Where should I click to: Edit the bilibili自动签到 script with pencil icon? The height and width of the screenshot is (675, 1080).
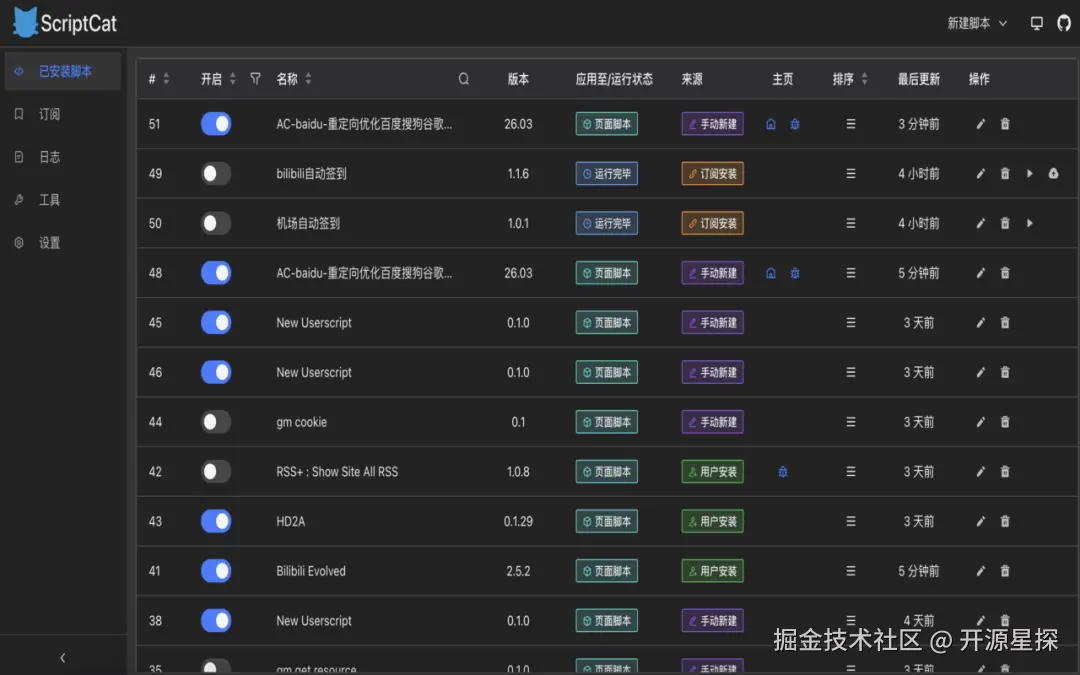pyautogui.click(x=980, y=173)
